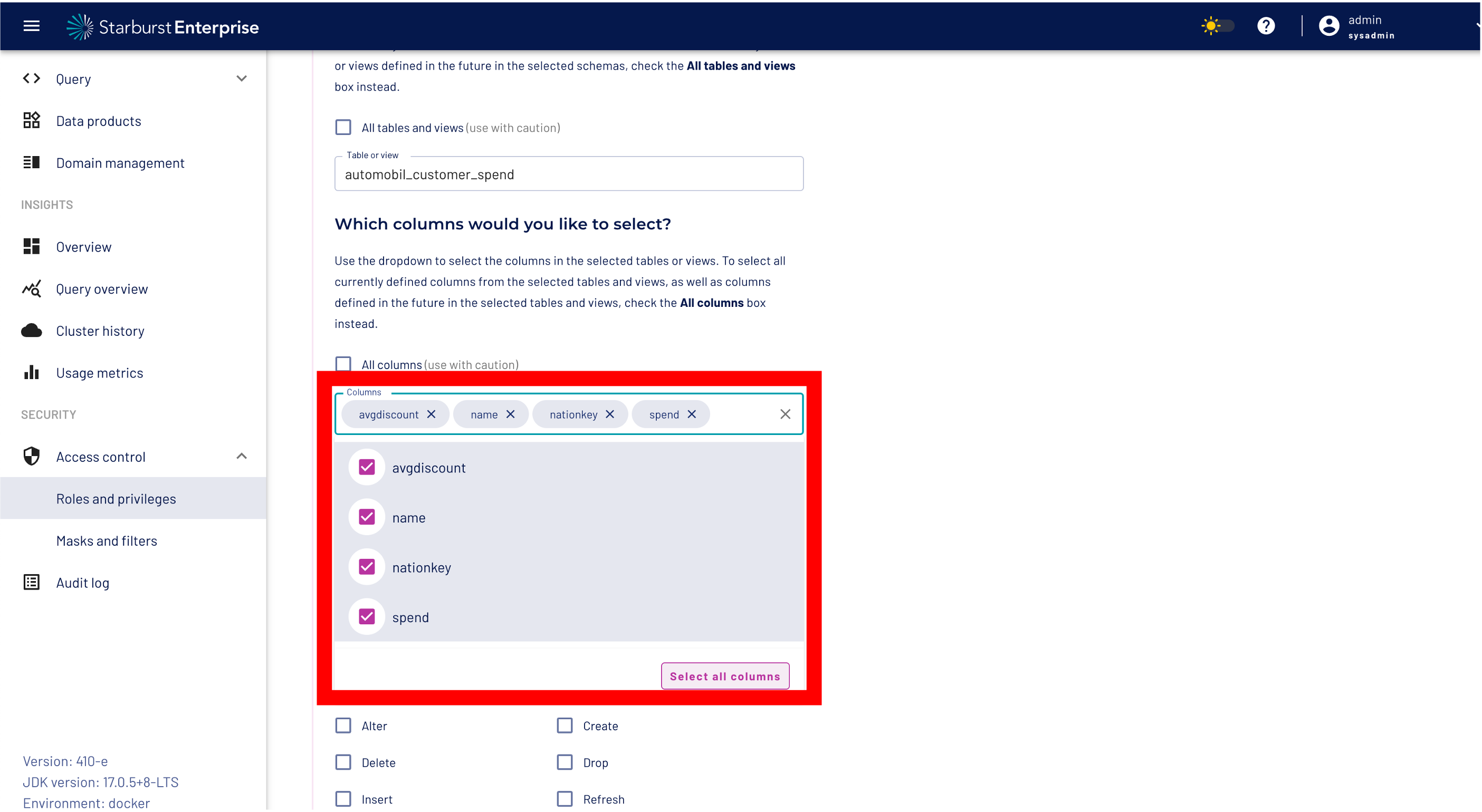Click the Usage metrics bar chart icon
The height and width of the screenshot is (812, 1482).
[x=32, y=373]
